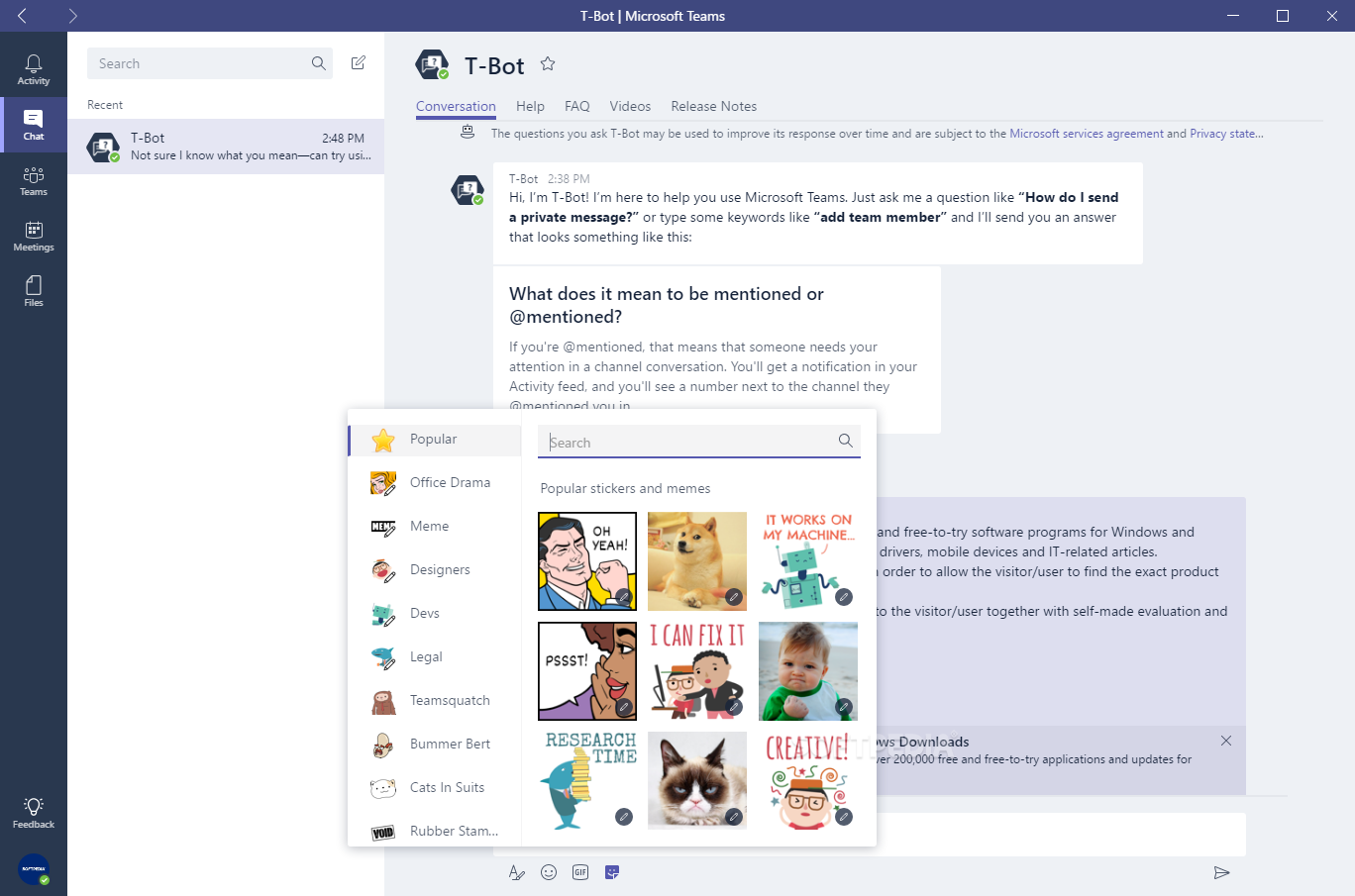This screenshot has width=1355, height=896.
Task: Open the Chat section
Action: (34, 125)
